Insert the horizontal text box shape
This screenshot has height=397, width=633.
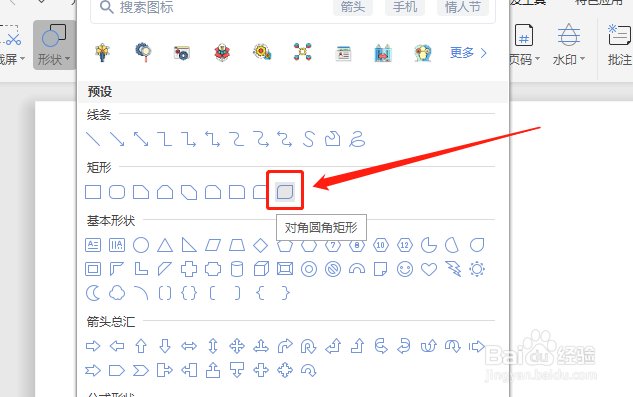point(93,245)
